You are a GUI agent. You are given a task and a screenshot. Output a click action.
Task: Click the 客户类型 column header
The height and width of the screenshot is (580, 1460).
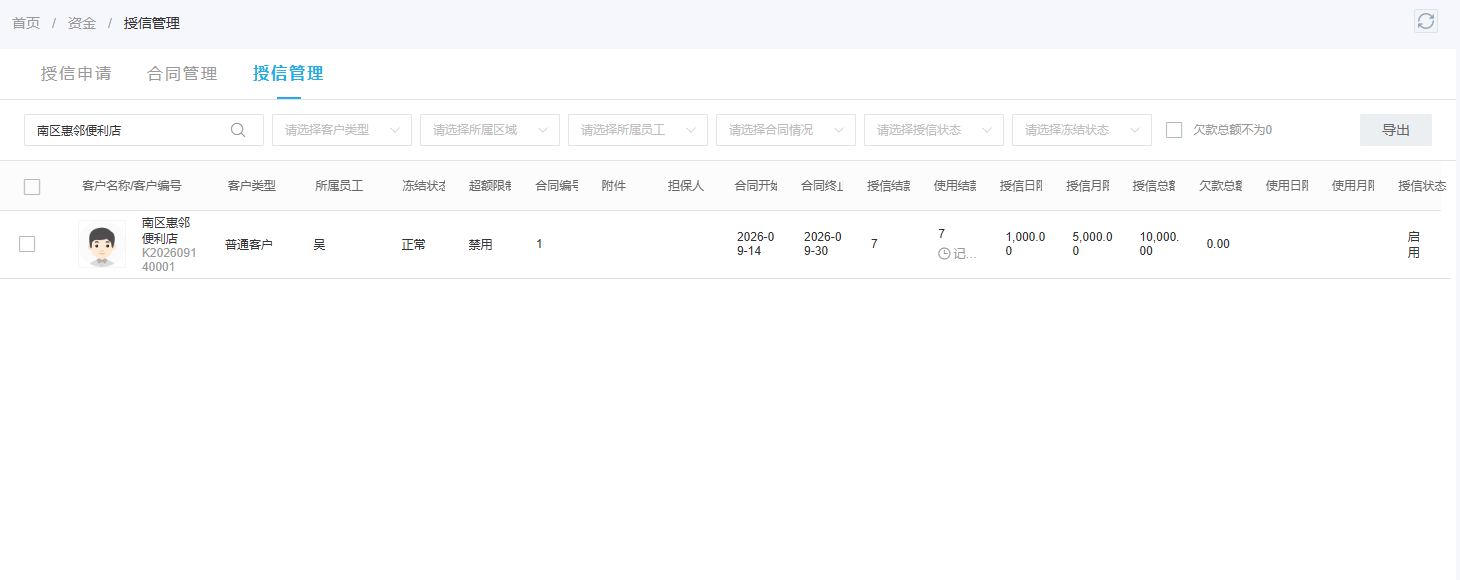click(252, 186)
